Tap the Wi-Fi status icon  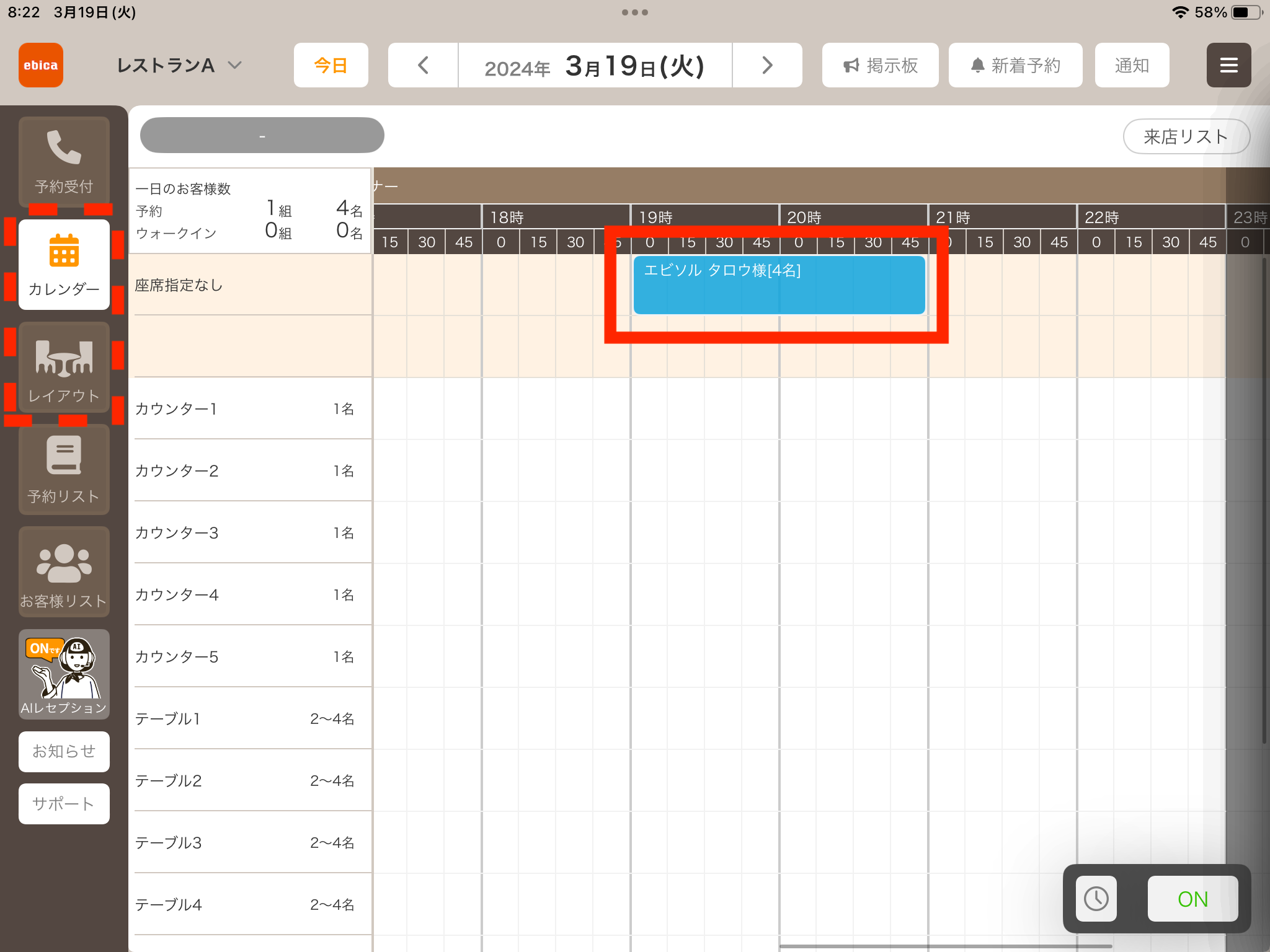1180,12
